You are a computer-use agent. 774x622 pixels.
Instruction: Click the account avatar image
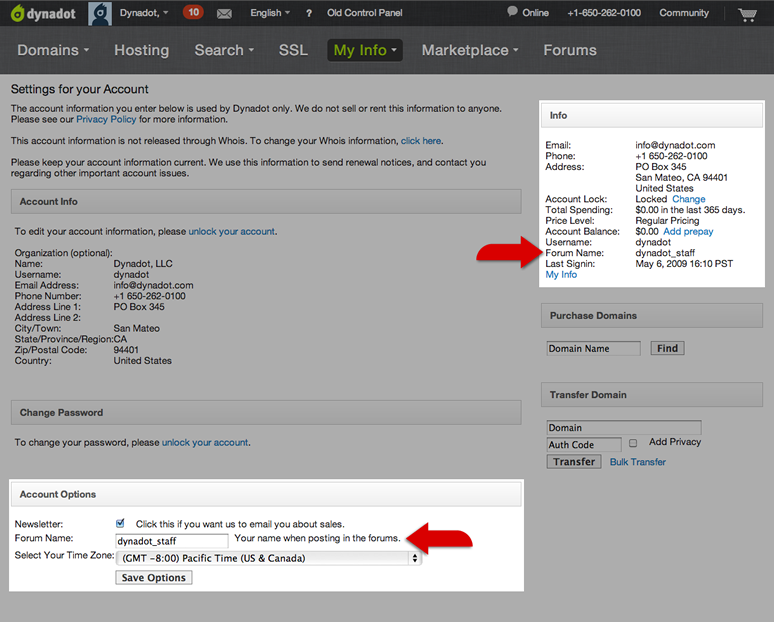pos(100,13)
